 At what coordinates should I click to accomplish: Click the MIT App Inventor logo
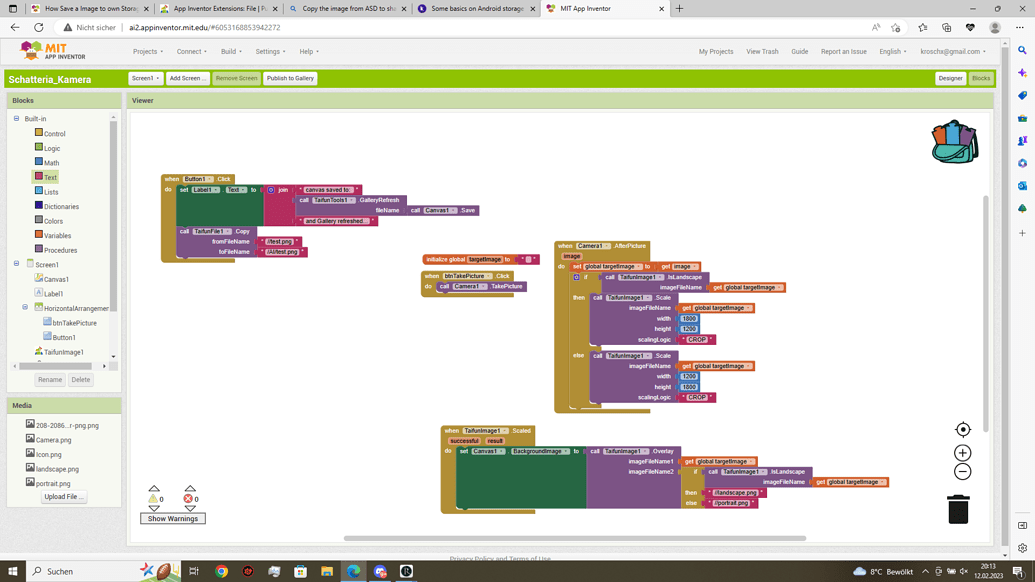[53, 51]
